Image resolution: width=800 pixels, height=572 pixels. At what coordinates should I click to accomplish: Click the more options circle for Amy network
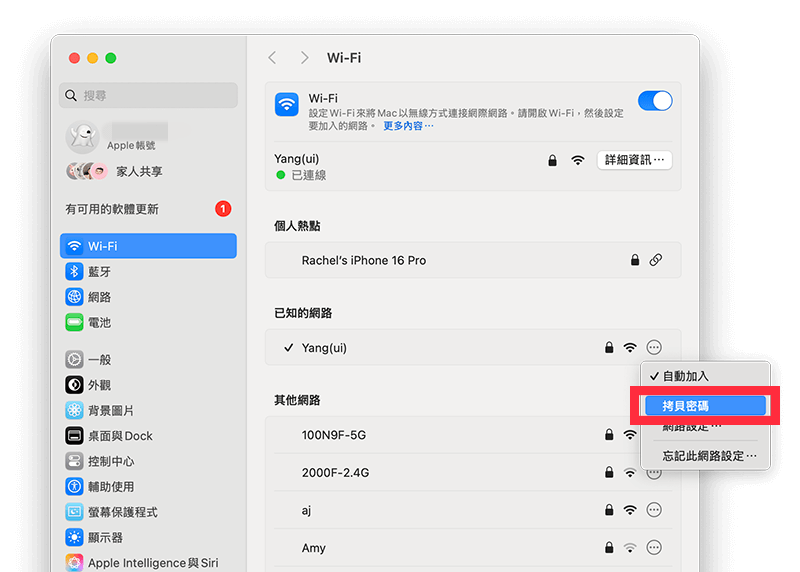pyautogui.click(x=654, y=548)
